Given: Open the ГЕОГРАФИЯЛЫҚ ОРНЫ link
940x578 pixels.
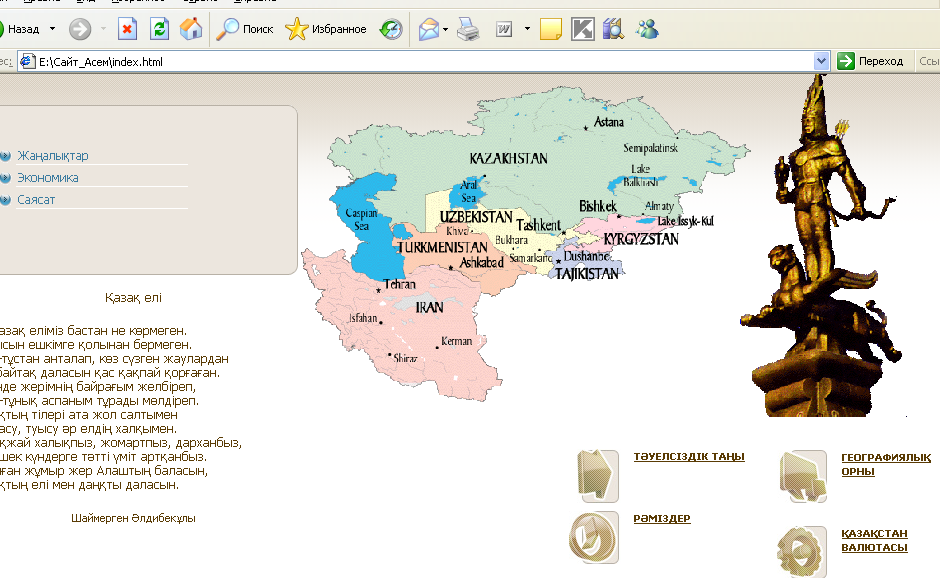Looking at the screenshot, I should click(886, 464).
